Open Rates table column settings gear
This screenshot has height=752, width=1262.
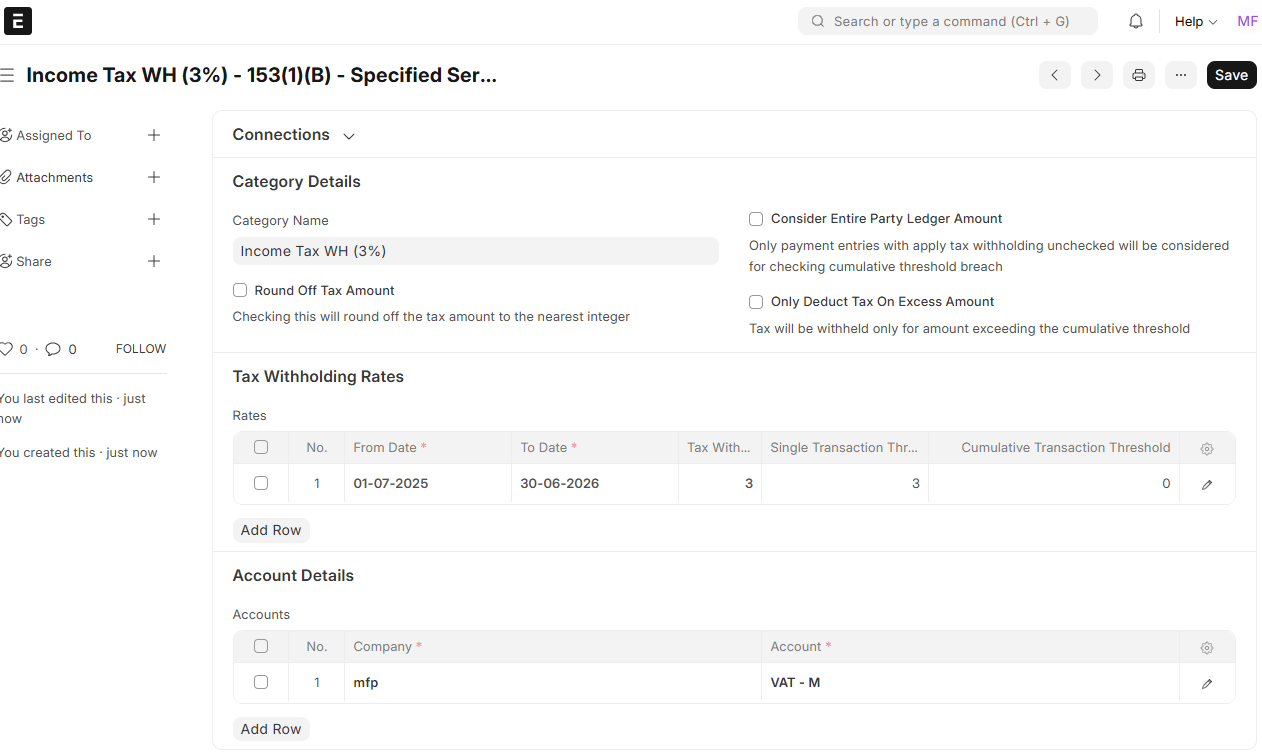click(1207, 449)
